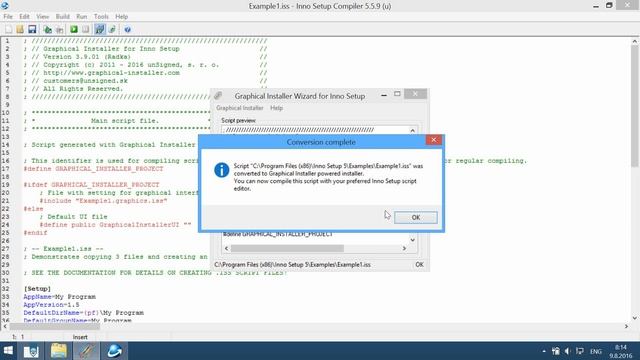Image resolution: width=640 pixels, height=360 pixels.
Task: Click the blue Help question mark icon
Action: pyautogui.click(x=127, y=29)
